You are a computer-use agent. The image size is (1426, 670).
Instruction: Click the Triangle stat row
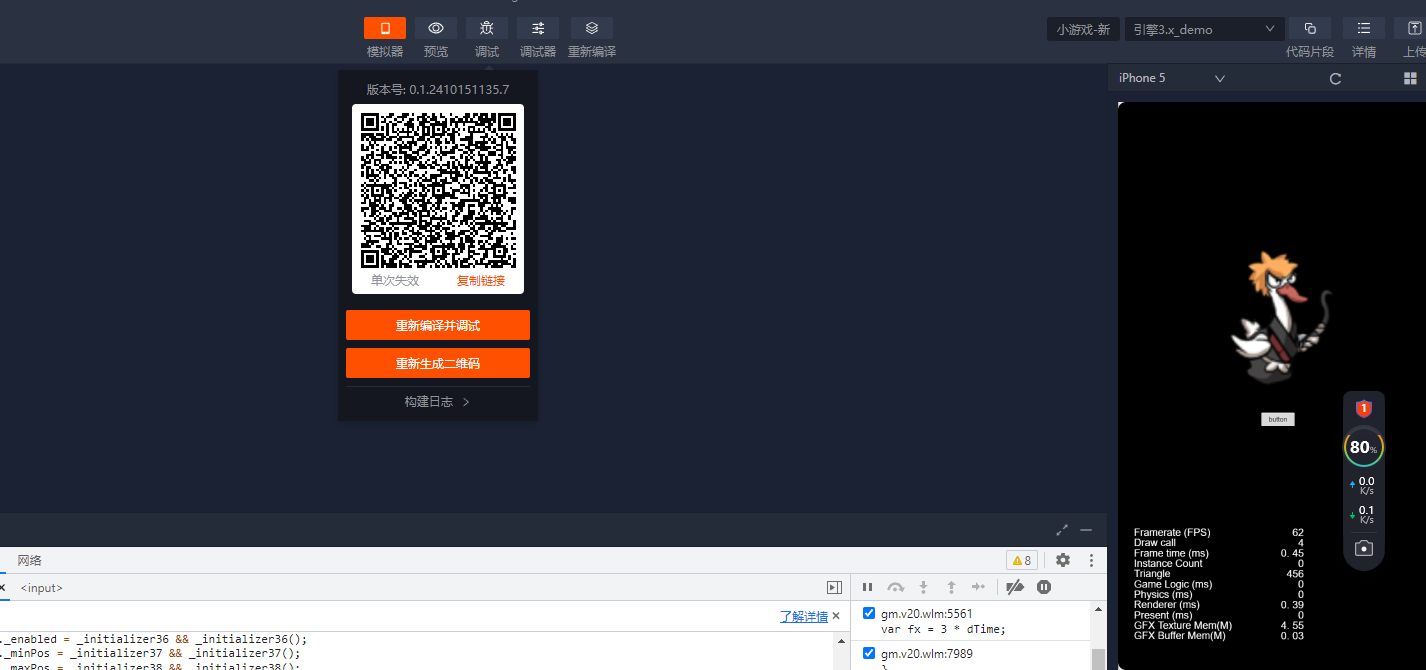[1219, 573]
